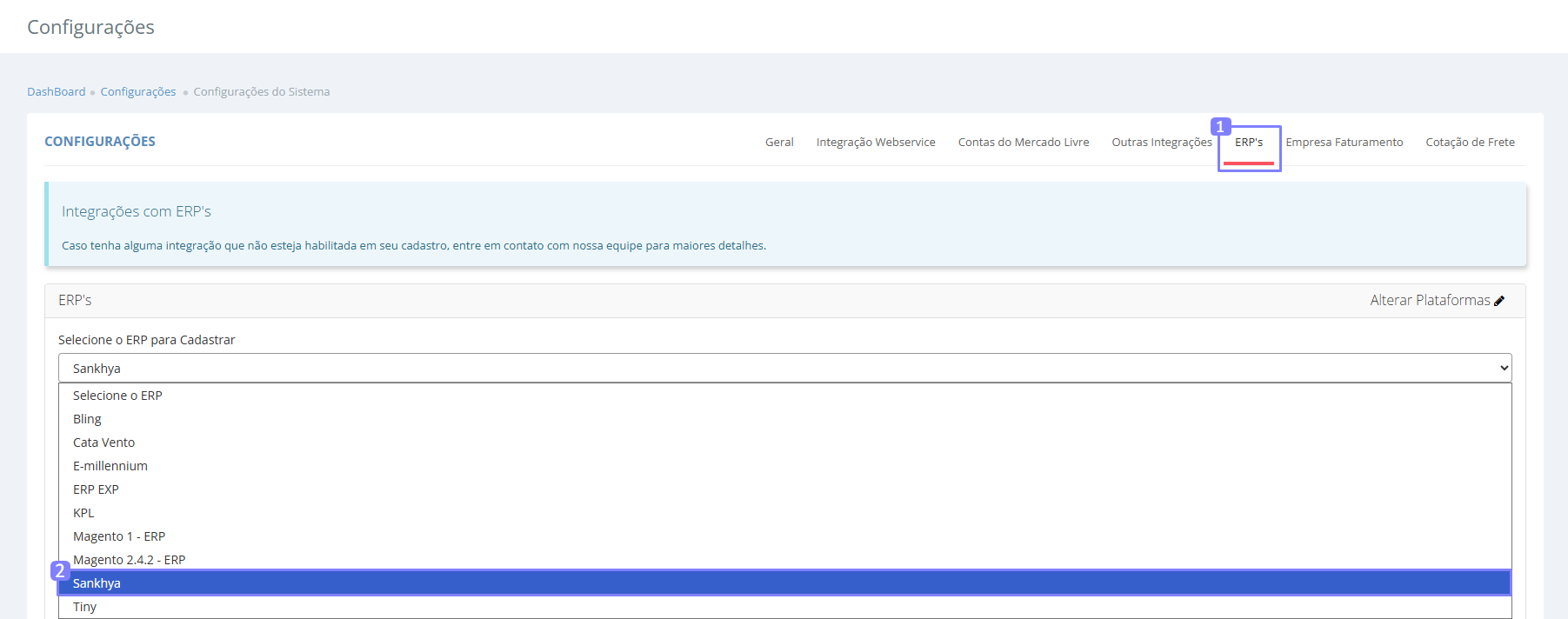Click the ERP's section header label

point(75,300)
